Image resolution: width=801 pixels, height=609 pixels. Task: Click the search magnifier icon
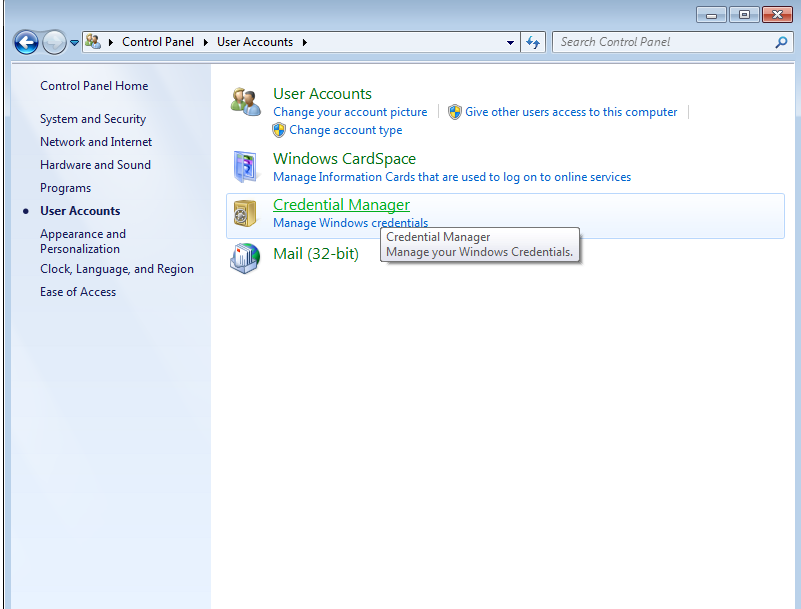click(781, 42)
